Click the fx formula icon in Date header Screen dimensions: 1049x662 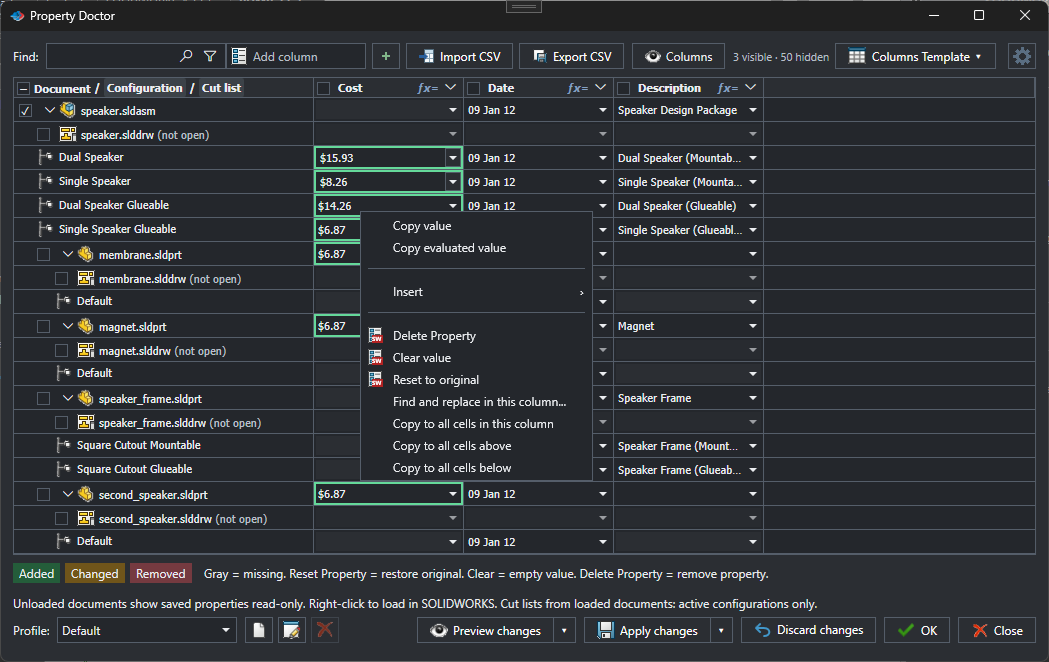tap(577, 88)
